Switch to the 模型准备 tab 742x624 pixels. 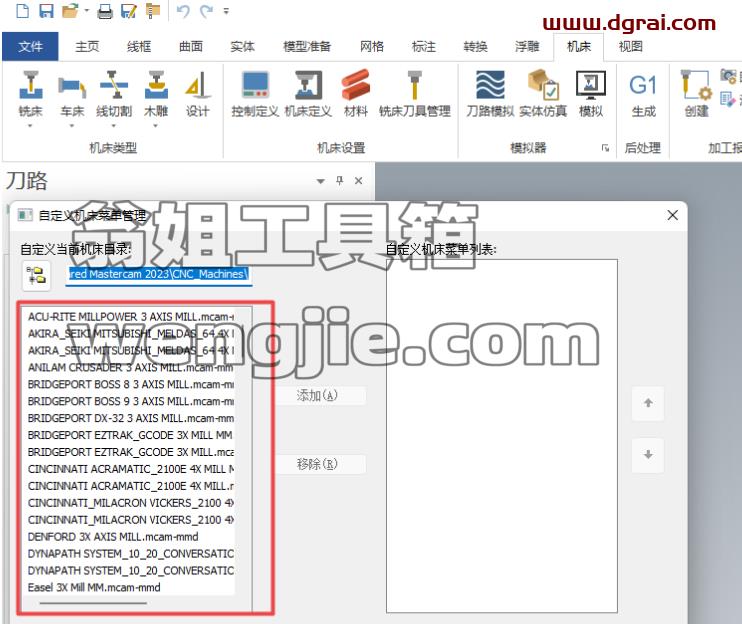(307, 46)
